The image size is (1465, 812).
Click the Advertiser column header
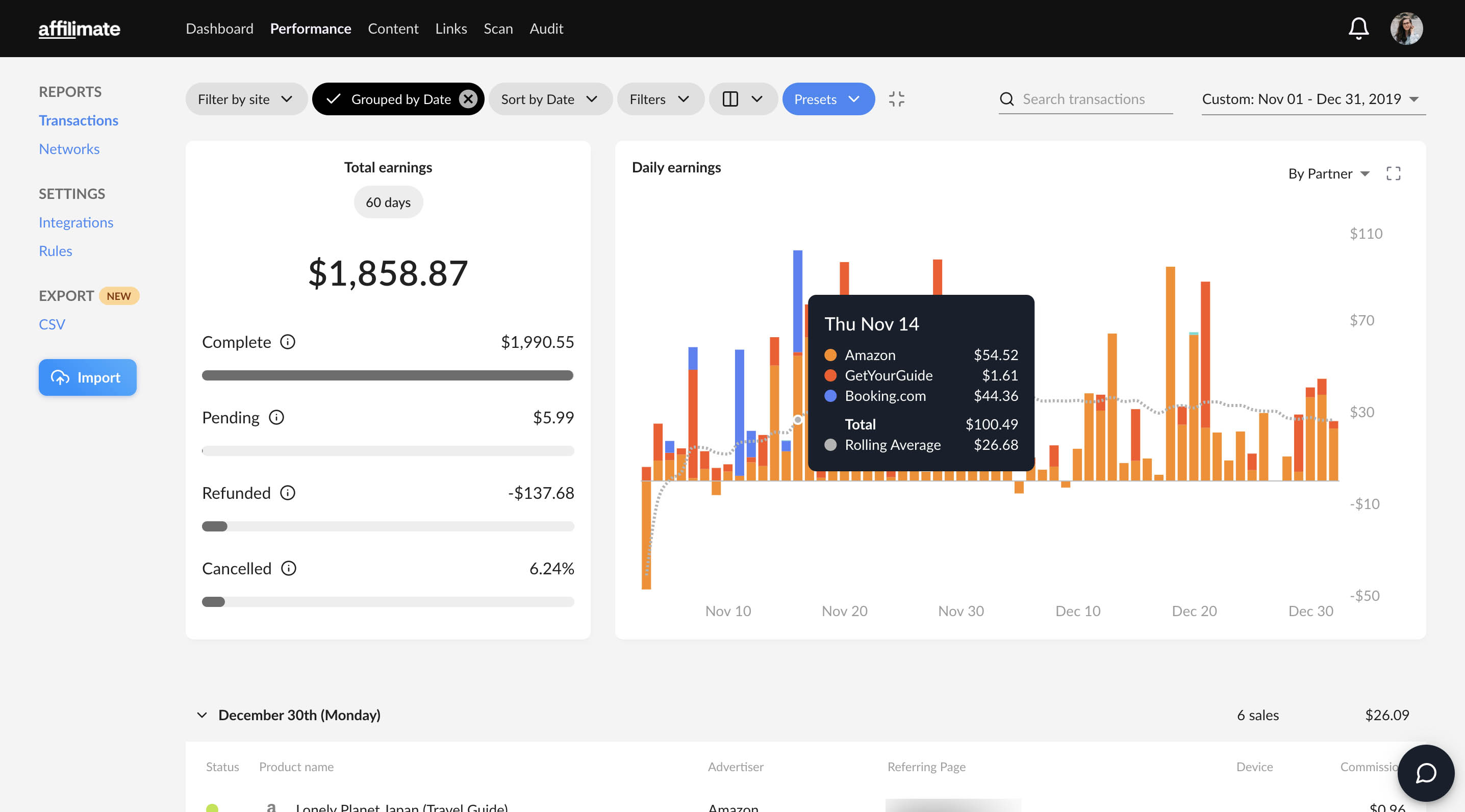(x=736, y=767)
